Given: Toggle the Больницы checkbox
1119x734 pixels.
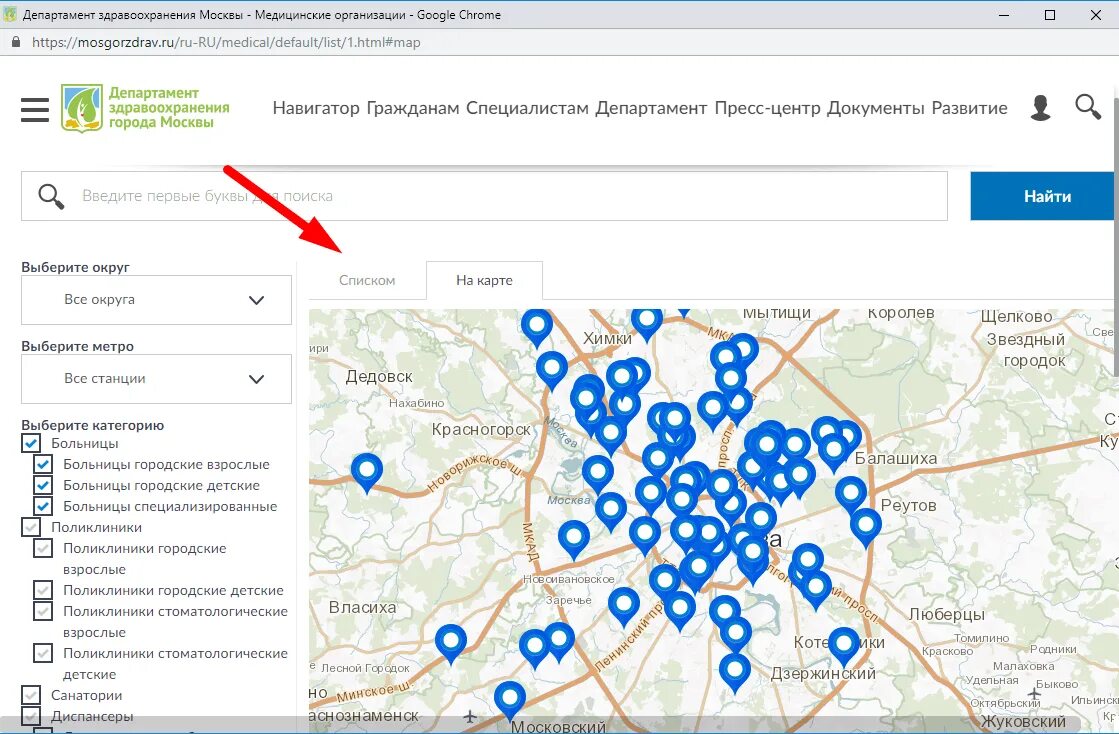Looking at the screenshot, I should [30, 443].
